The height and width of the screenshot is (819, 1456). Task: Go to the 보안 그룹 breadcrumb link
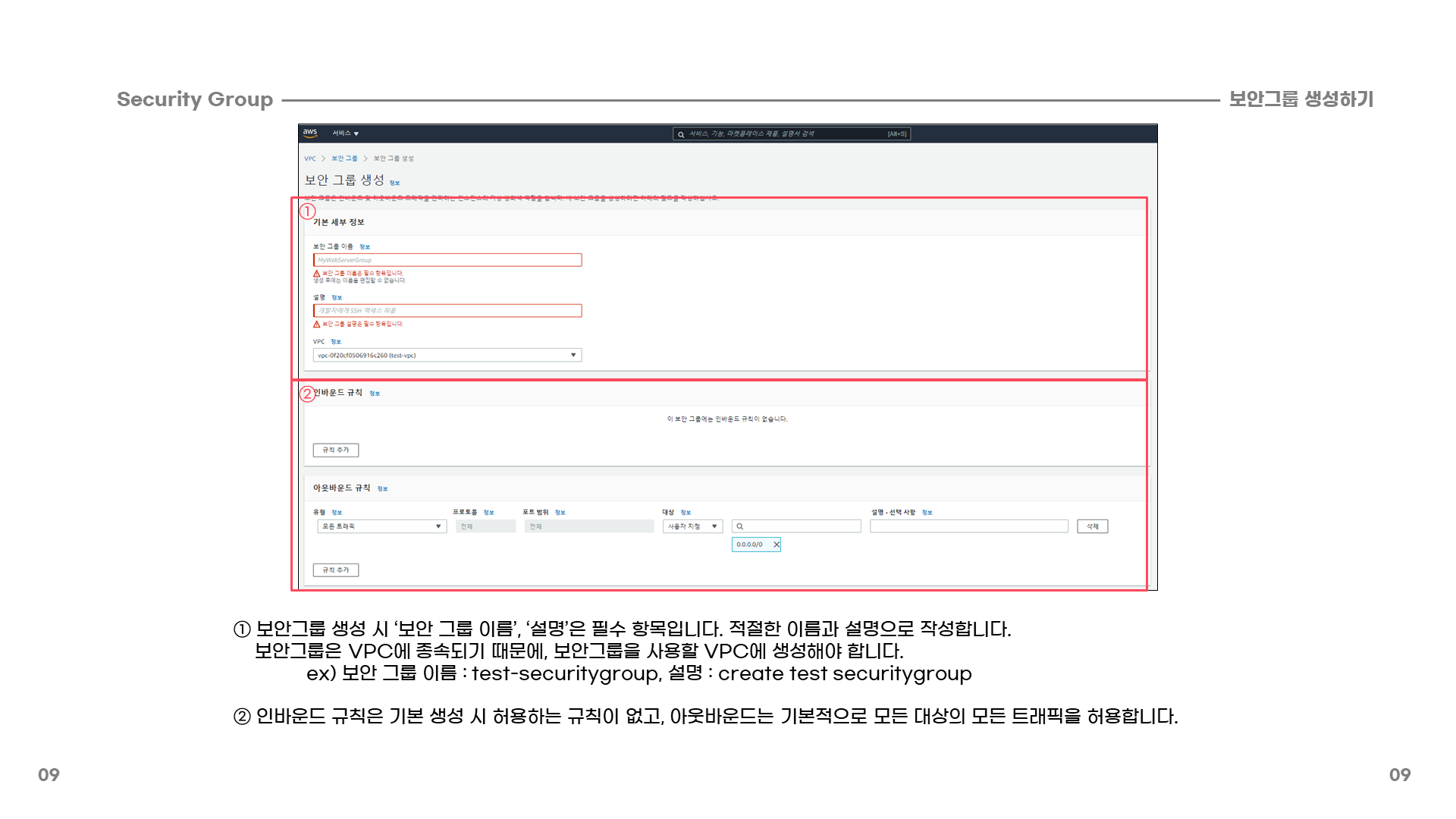tap(344, 158)
